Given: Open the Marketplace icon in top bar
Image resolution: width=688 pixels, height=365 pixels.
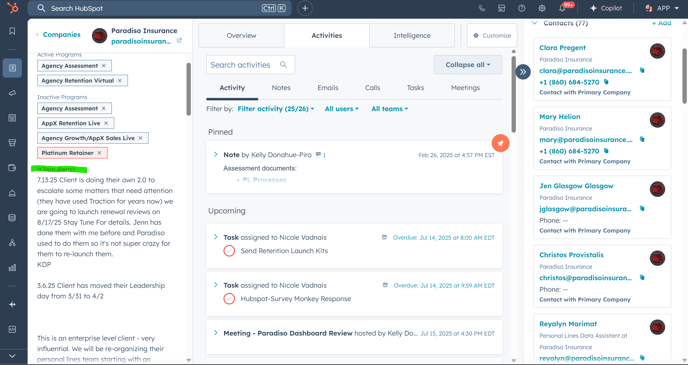Looking at the screenshot, I should pyautogui.click(x=502, y=8).
